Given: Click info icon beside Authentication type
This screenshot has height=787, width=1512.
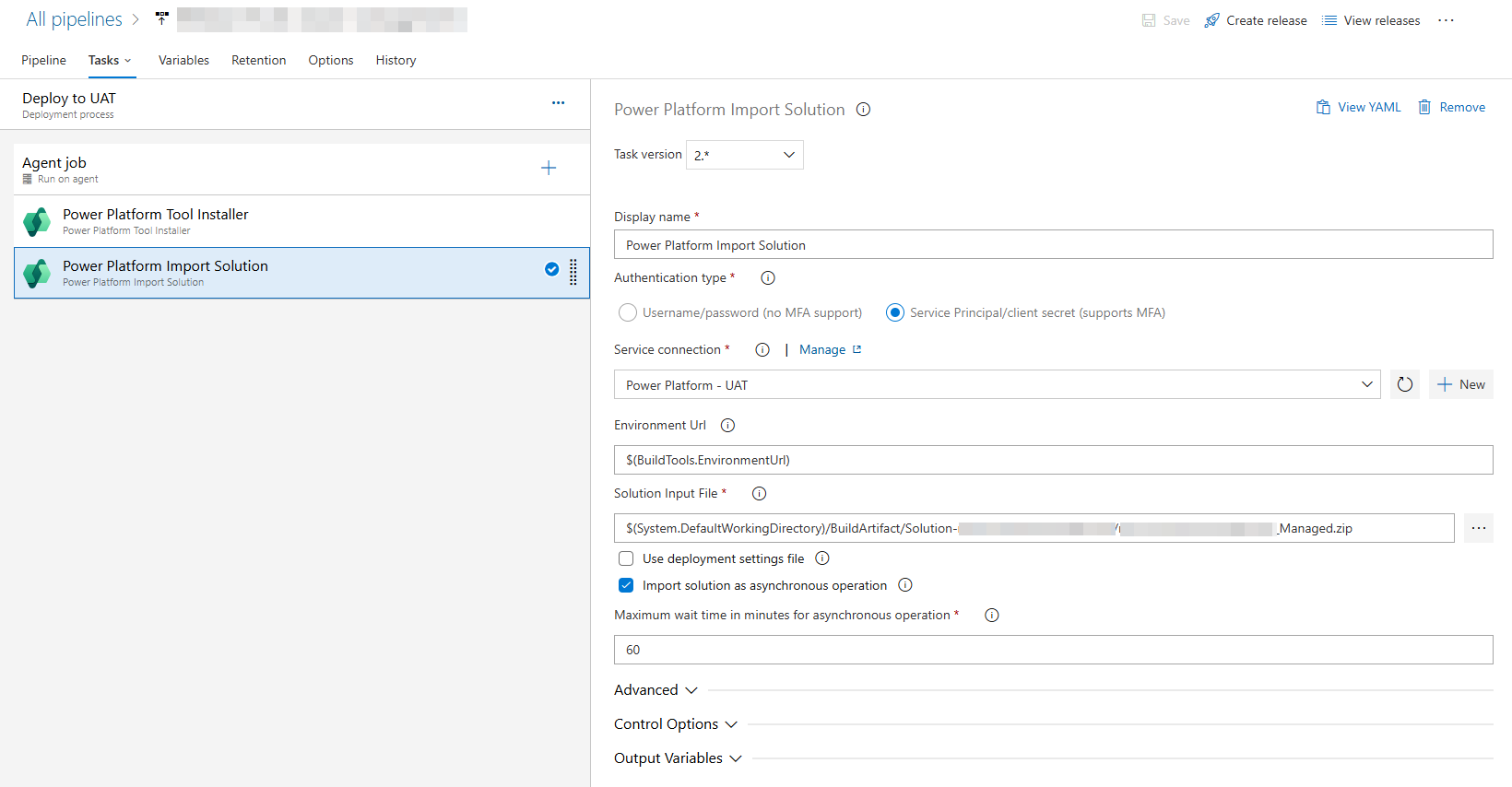Looking at the screenshot, I should click(x=767, y=278).
